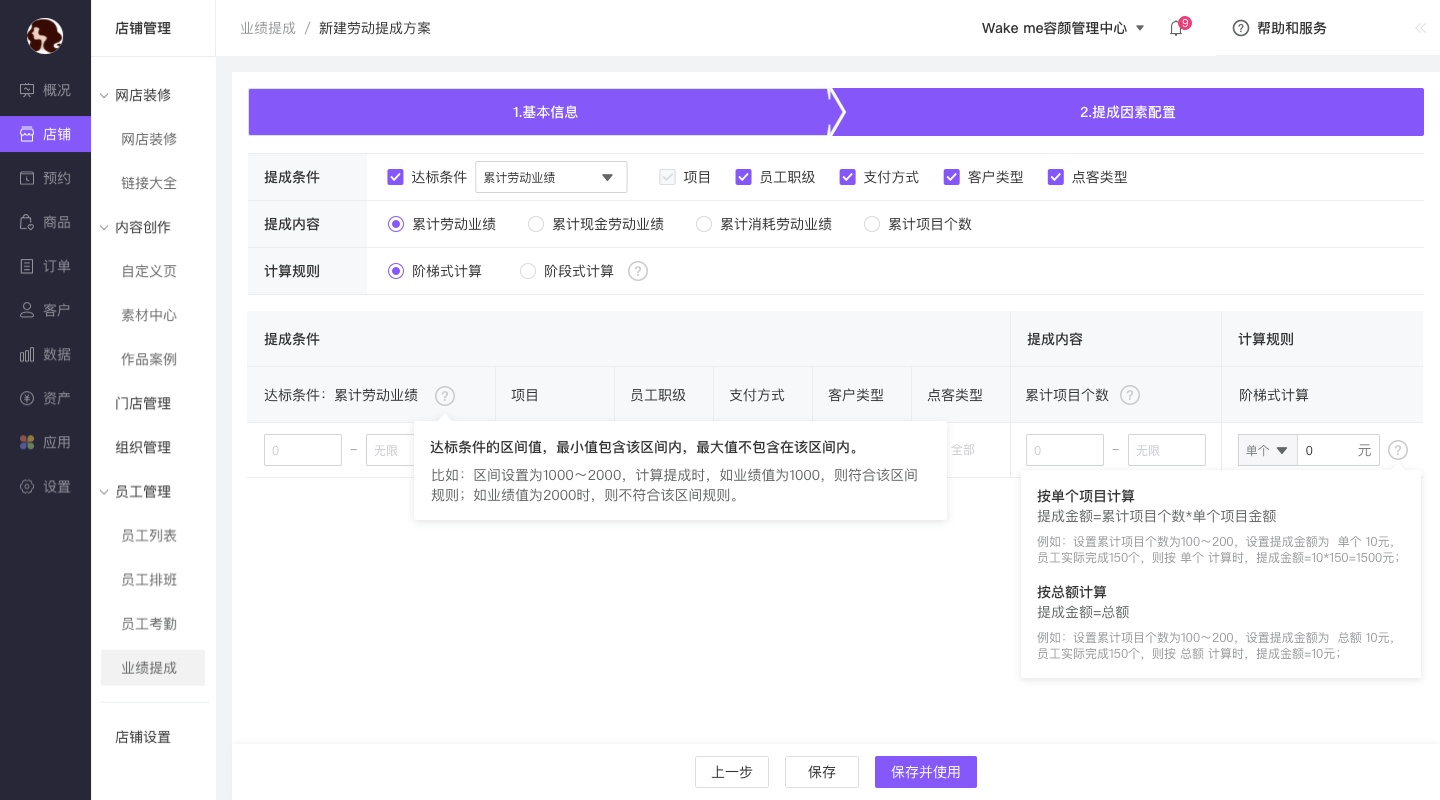Choose 阶梯式计算 calculation rule
Screen dimensions: 1440x800
point(395,271)
